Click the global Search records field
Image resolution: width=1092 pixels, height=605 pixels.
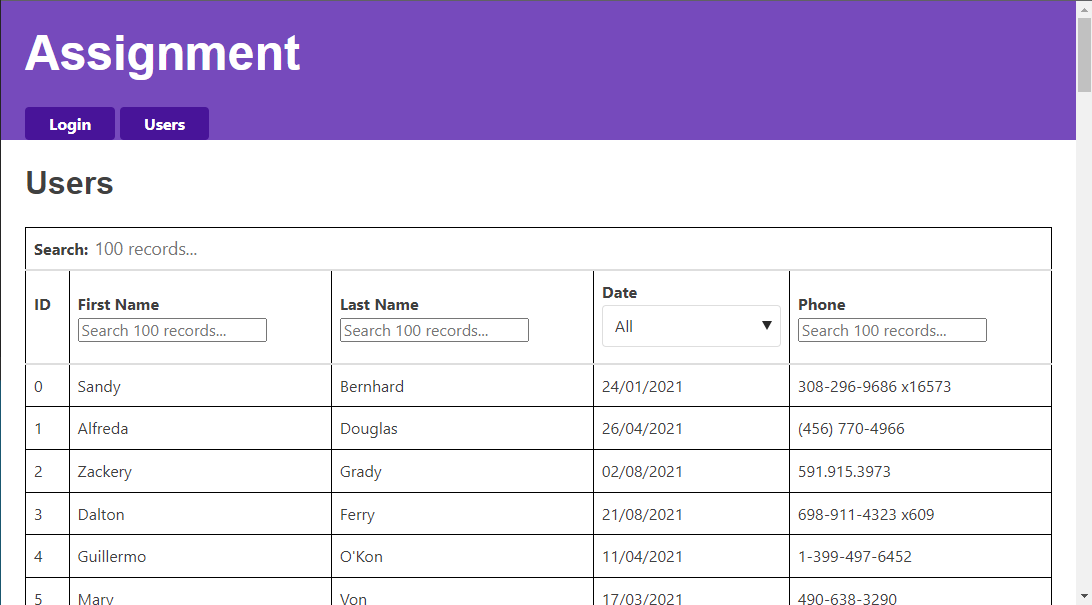click(300, 248)
